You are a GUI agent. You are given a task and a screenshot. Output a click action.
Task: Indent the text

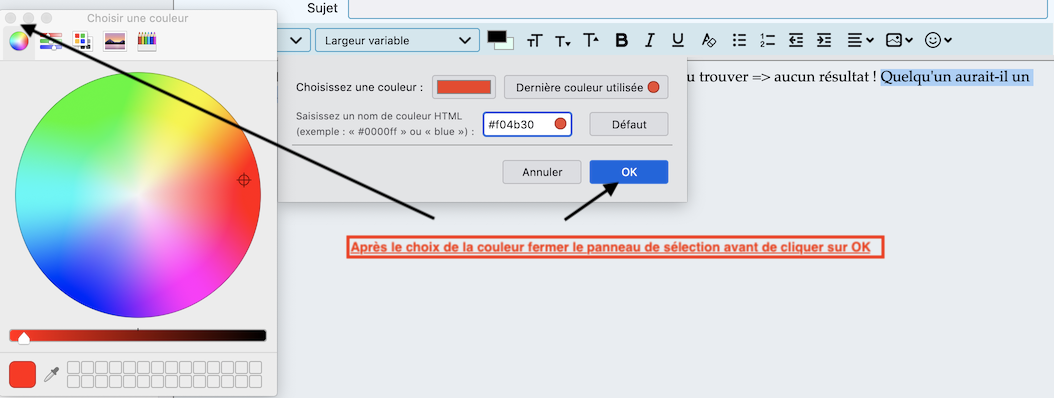click(824, 40)
